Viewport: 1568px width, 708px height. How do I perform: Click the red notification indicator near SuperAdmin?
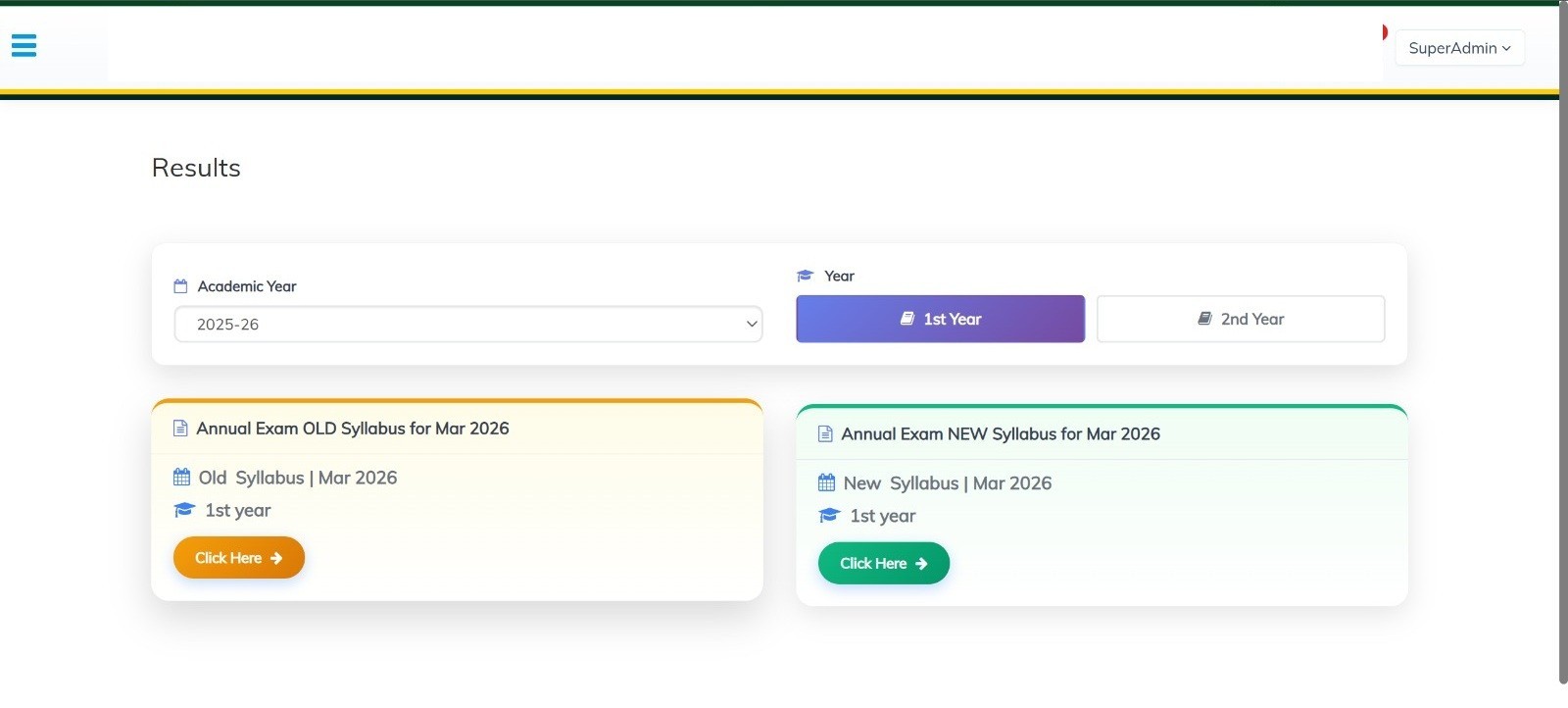click(x=1385, y=32)
